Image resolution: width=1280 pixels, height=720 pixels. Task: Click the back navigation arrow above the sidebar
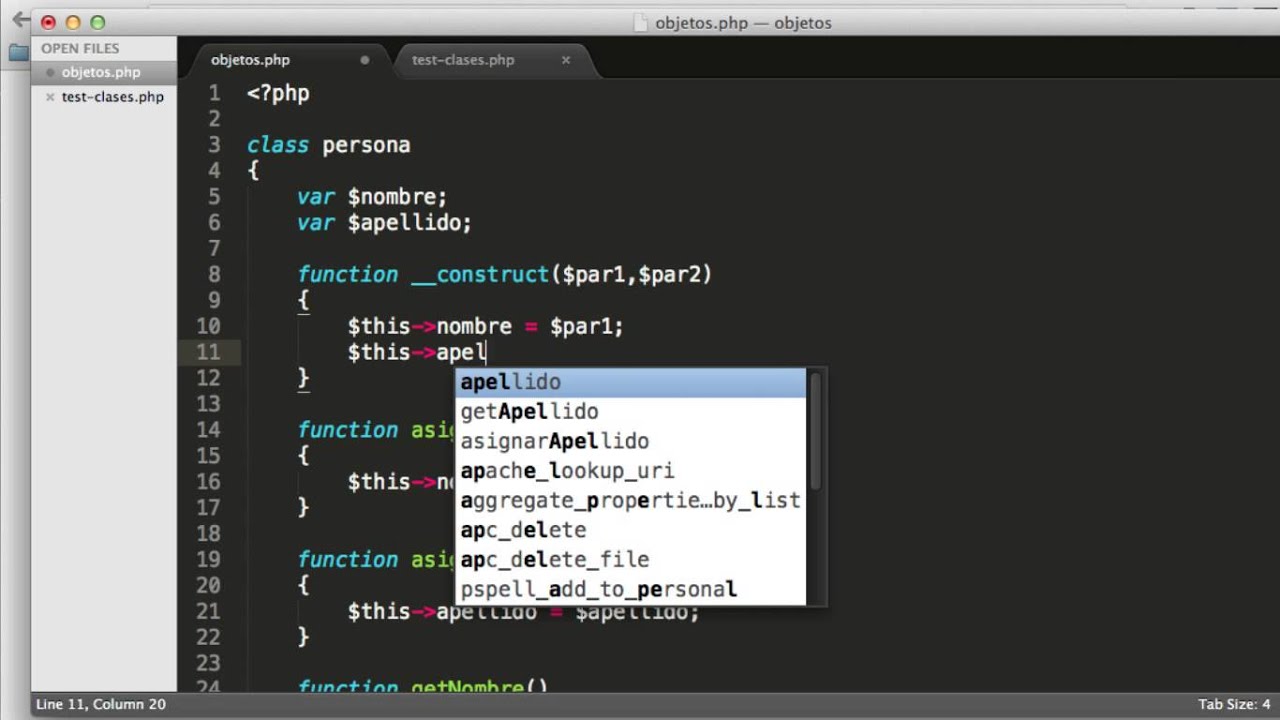[x=21, y=21]
